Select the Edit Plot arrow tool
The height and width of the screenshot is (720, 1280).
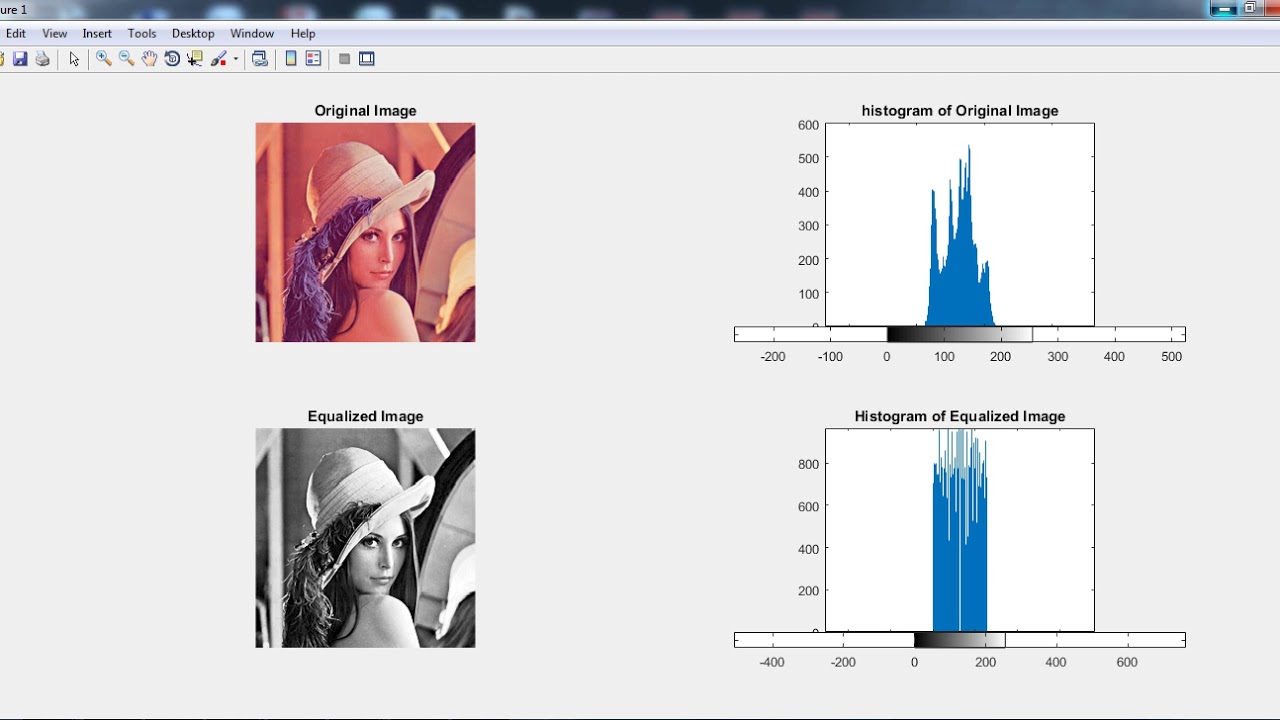tap(74, 59)
